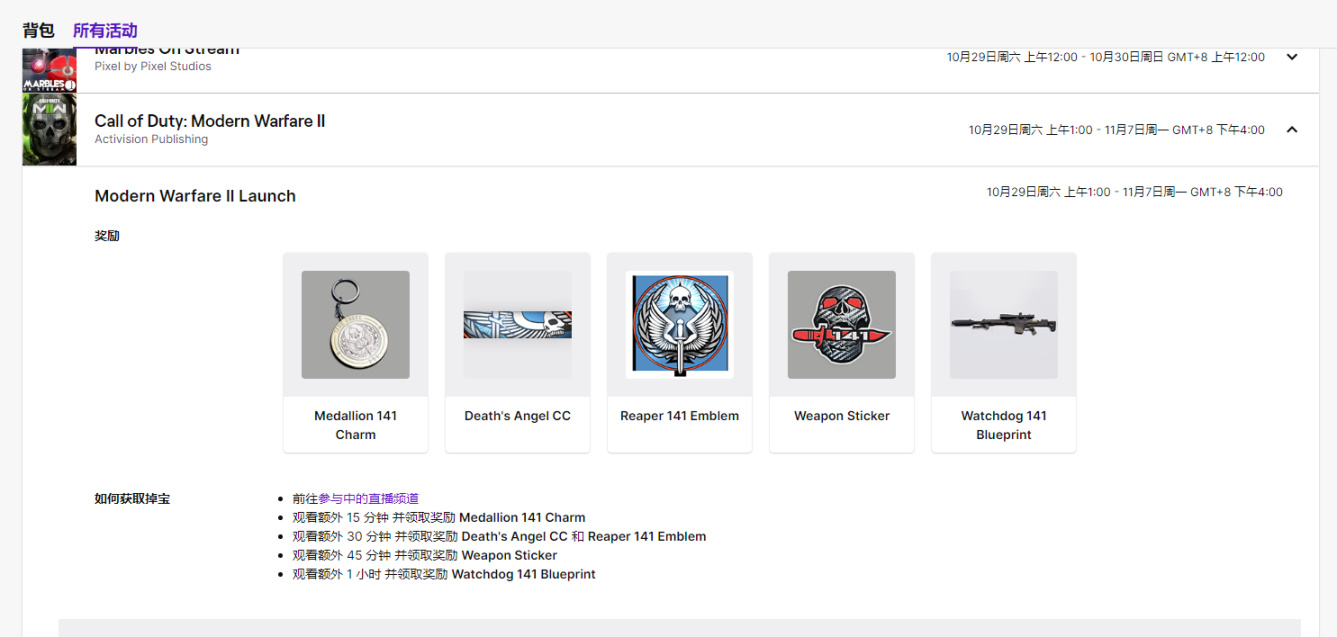The height and width of the screenshot is (637, 1337).
Task: Click the Weapon Sticker card label
Action: pyautogui.click(x=842, y=416)
